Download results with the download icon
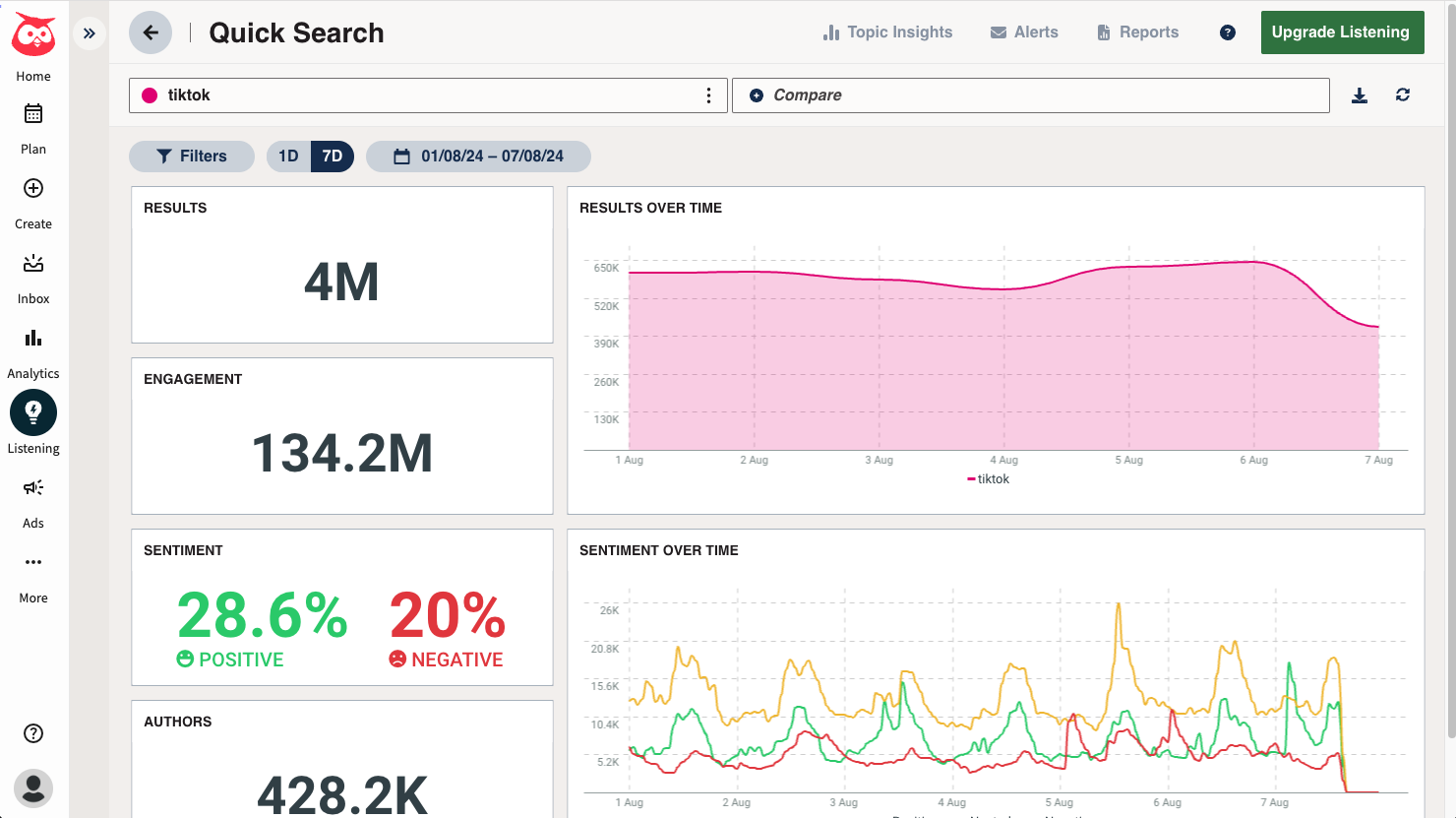The width and height of the screenshot is (1456, 818). pos(1360,95)
